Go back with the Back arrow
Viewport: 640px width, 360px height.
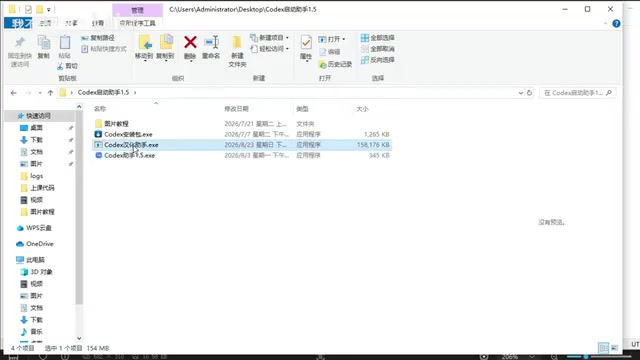pyautogui.click(x=13, y=93)
